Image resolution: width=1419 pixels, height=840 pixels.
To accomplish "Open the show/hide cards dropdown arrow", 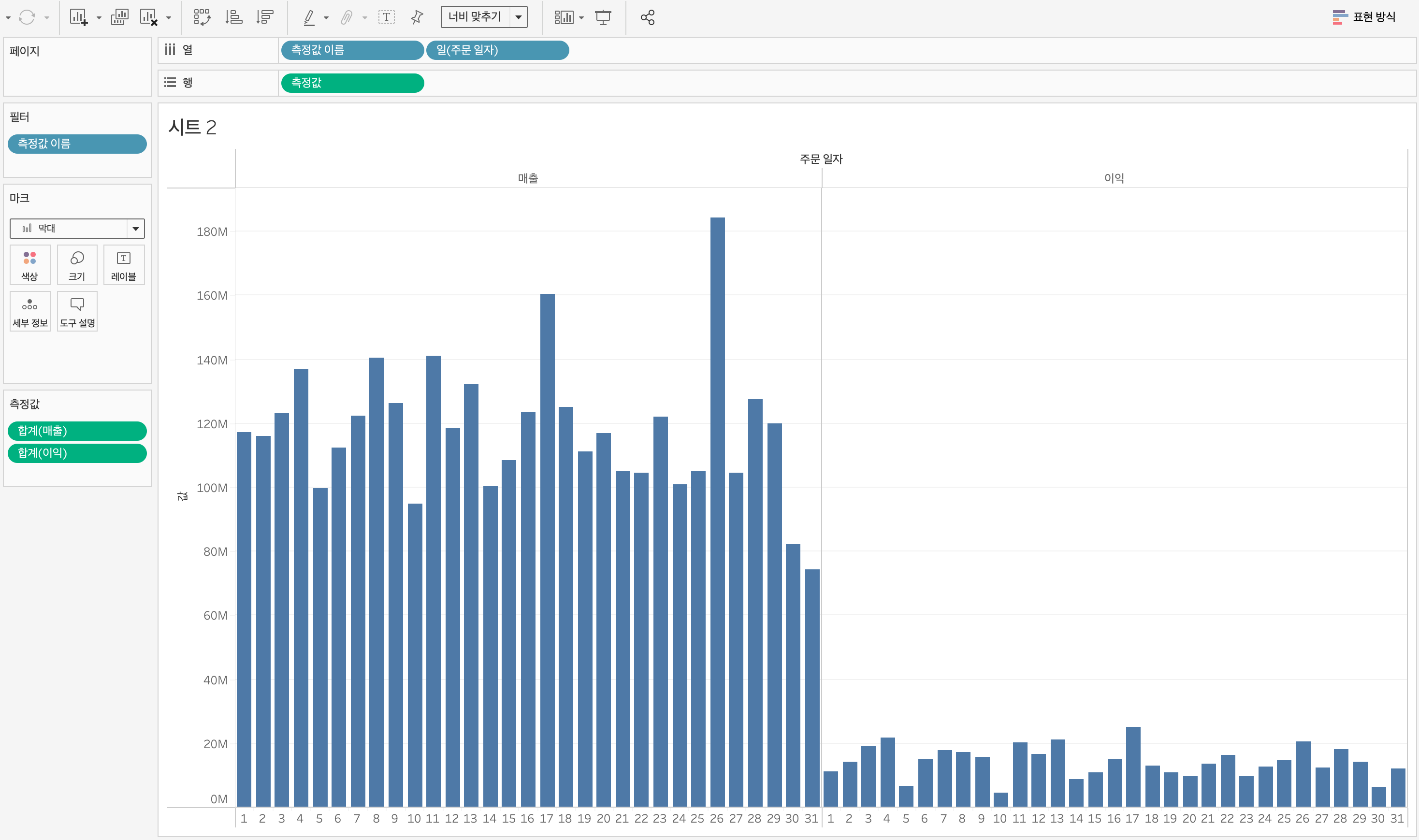I will (581, 17).
